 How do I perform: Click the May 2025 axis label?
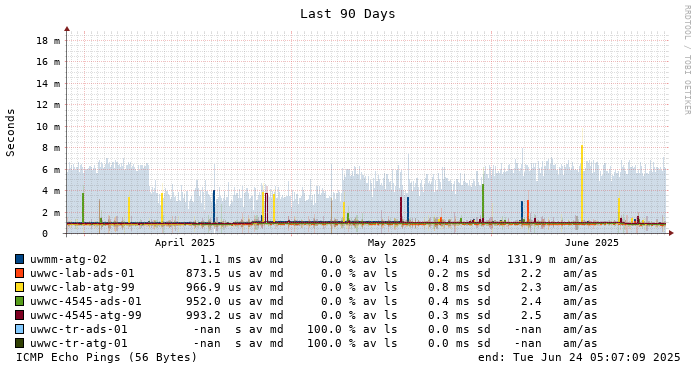tap(392, 243)
